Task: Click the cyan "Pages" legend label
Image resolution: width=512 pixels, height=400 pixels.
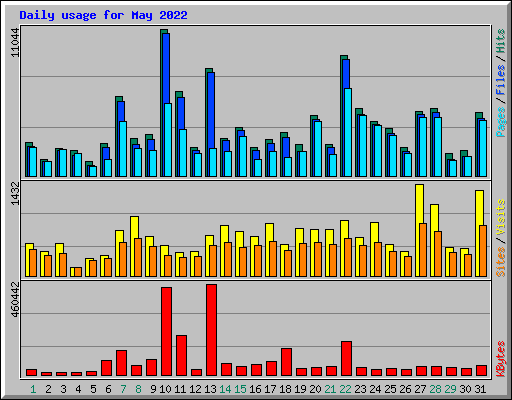Action: pyautogui.click(x=501, y=122)
